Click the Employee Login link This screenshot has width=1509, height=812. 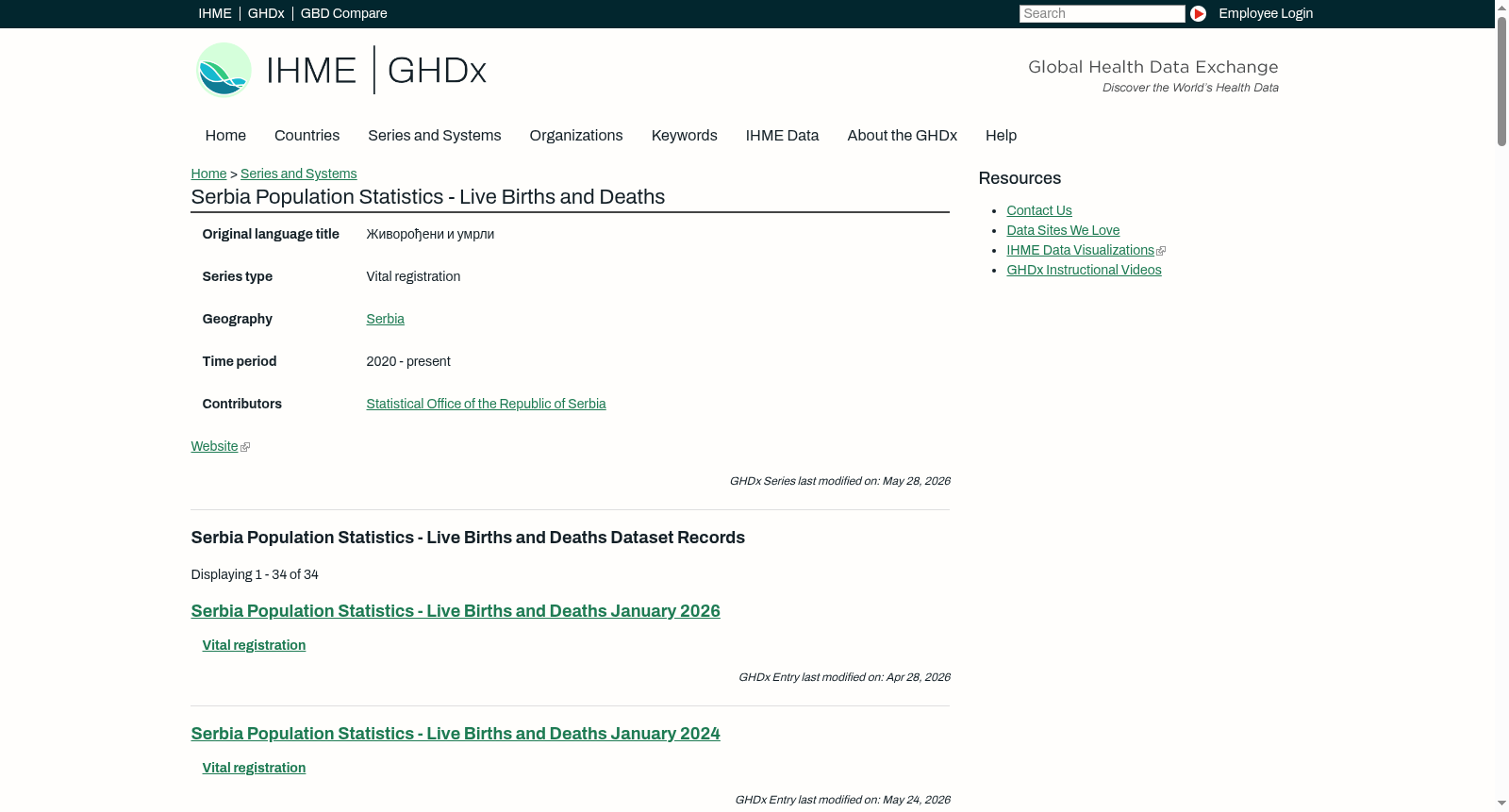point(1266,13)
